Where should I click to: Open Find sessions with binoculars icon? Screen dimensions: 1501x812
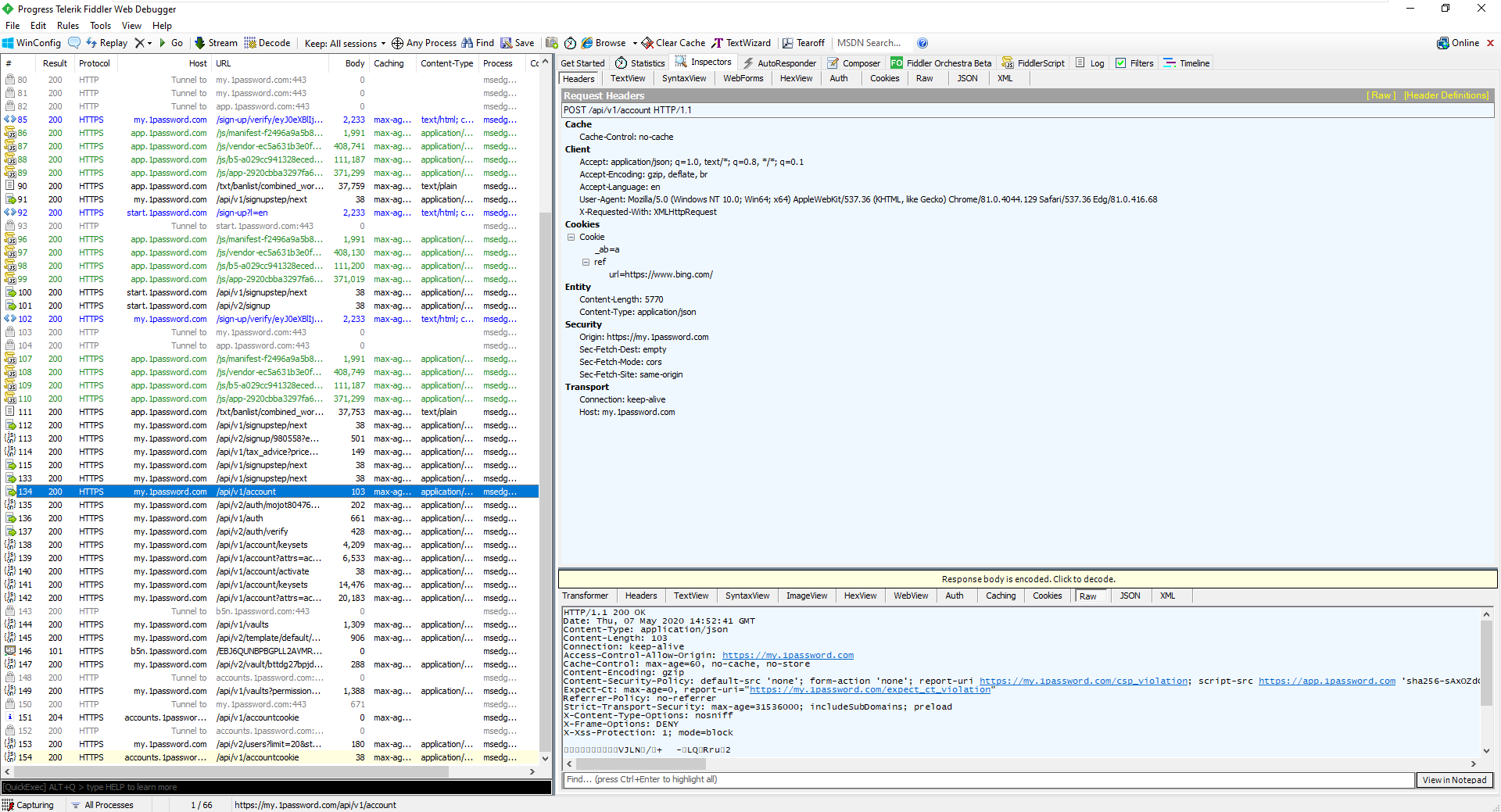(x=478, y=43)
